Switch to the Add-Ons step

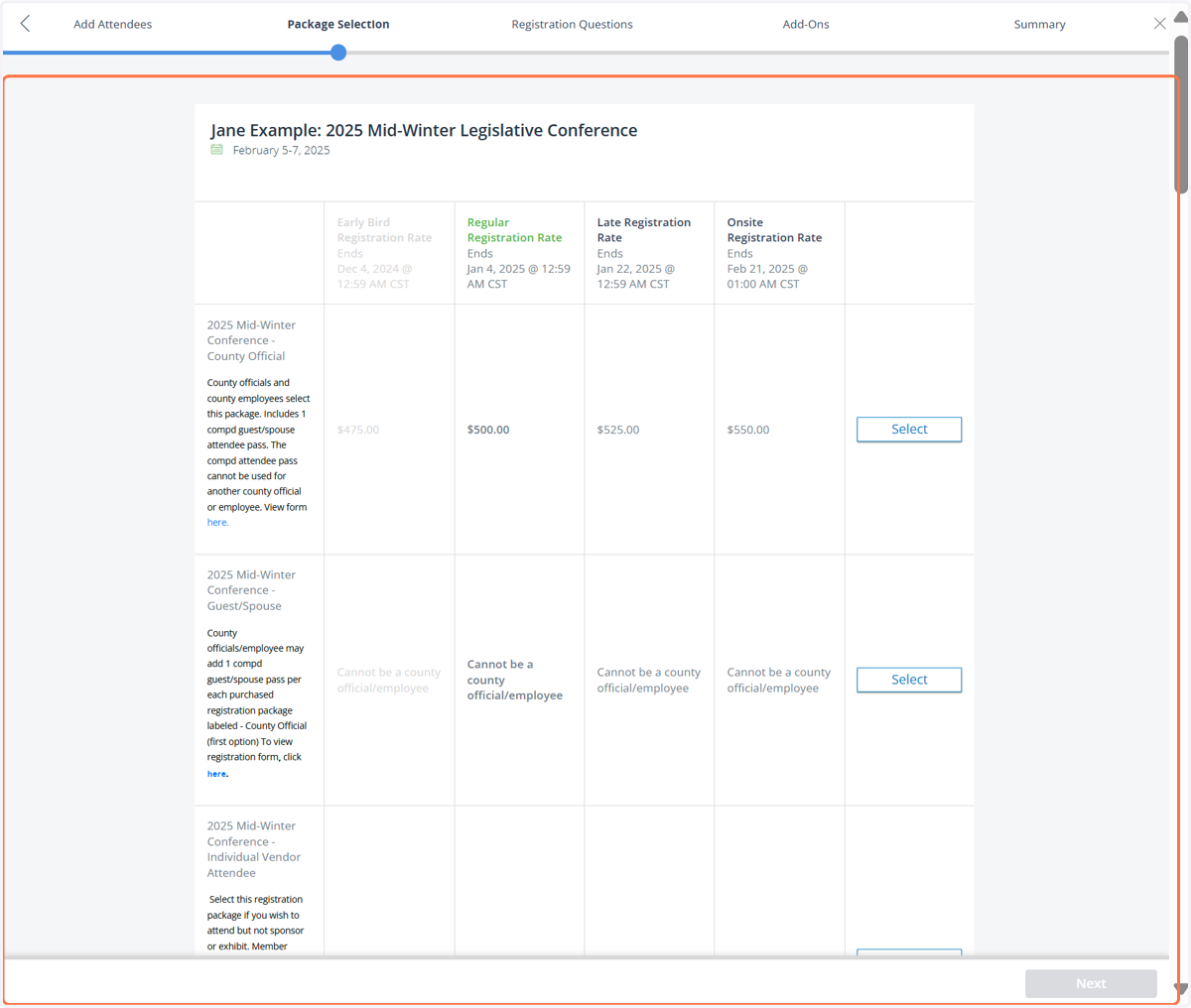(806, 24)
